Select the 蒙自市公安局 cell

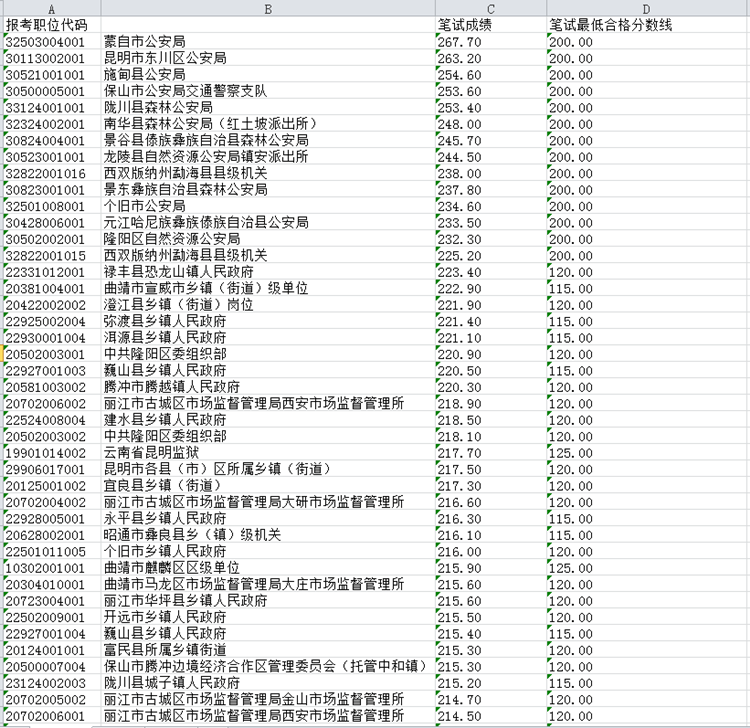268,42
